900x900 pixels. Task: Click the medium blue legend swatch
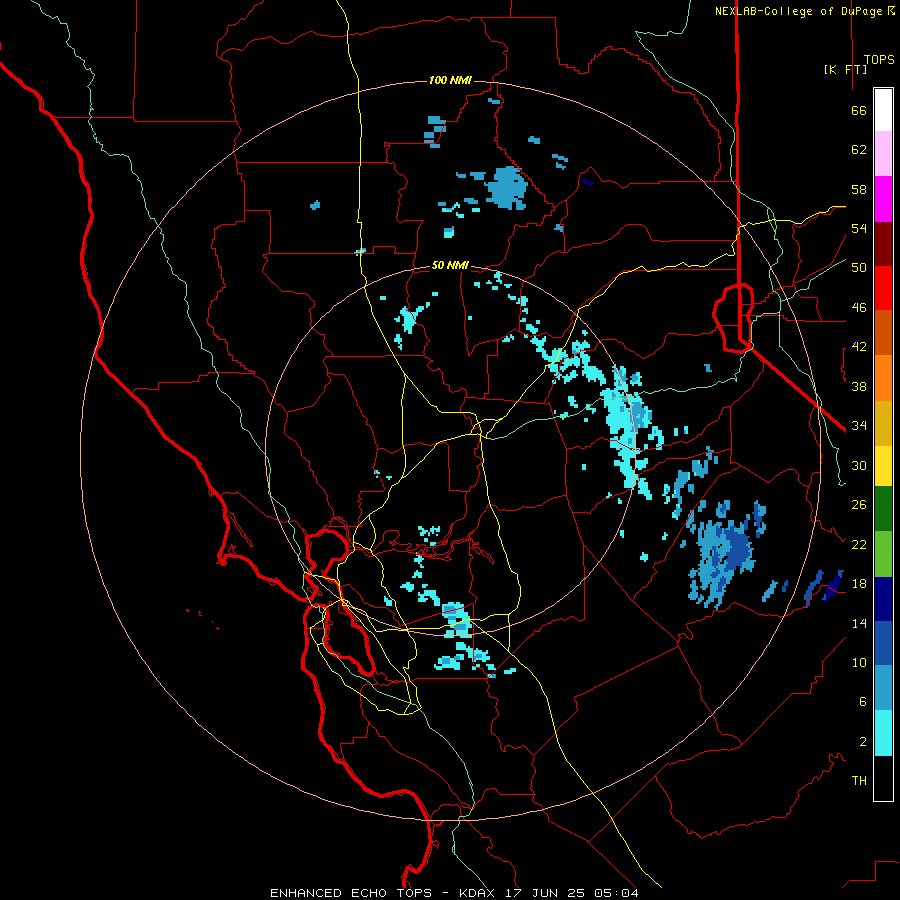tap(883, 643)
